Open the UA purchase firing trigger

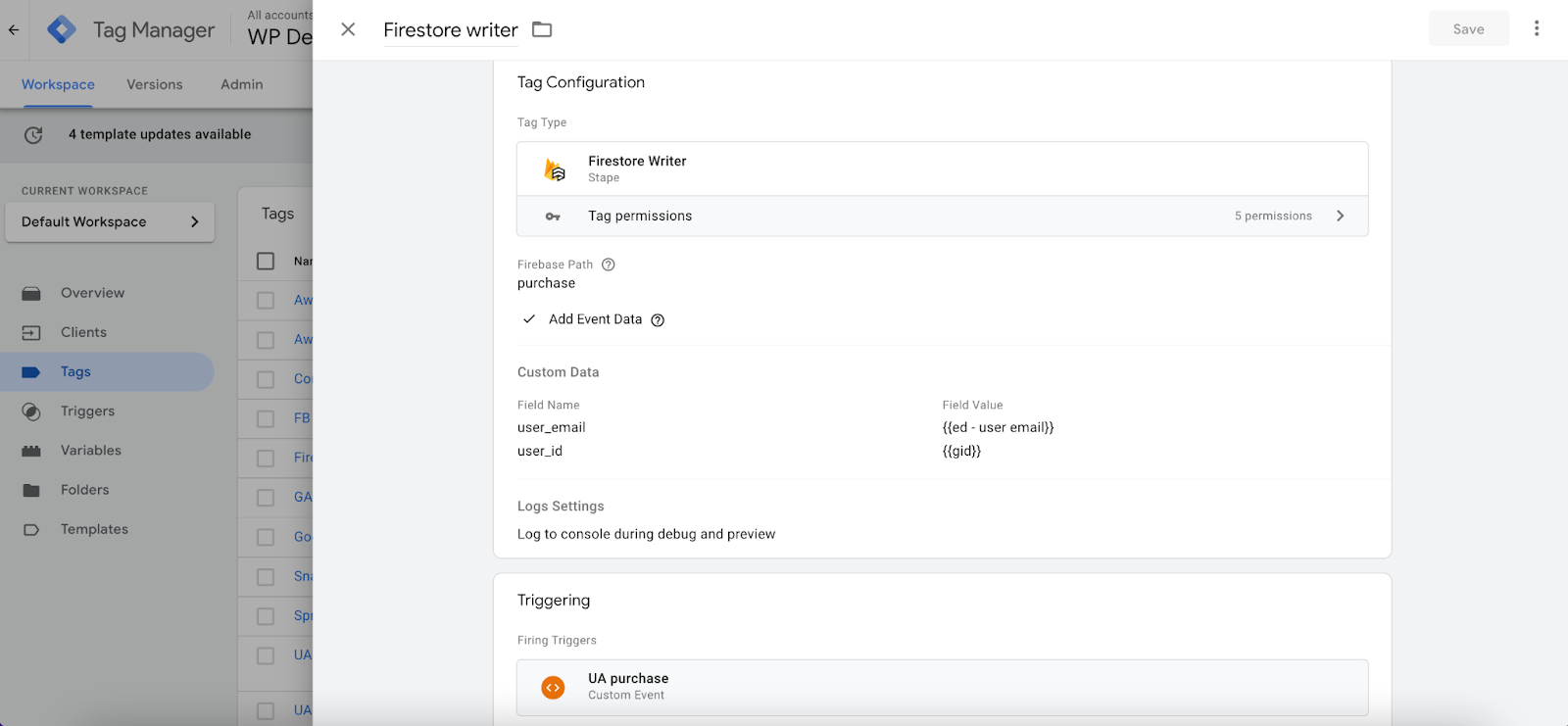(x=942, y=688)
